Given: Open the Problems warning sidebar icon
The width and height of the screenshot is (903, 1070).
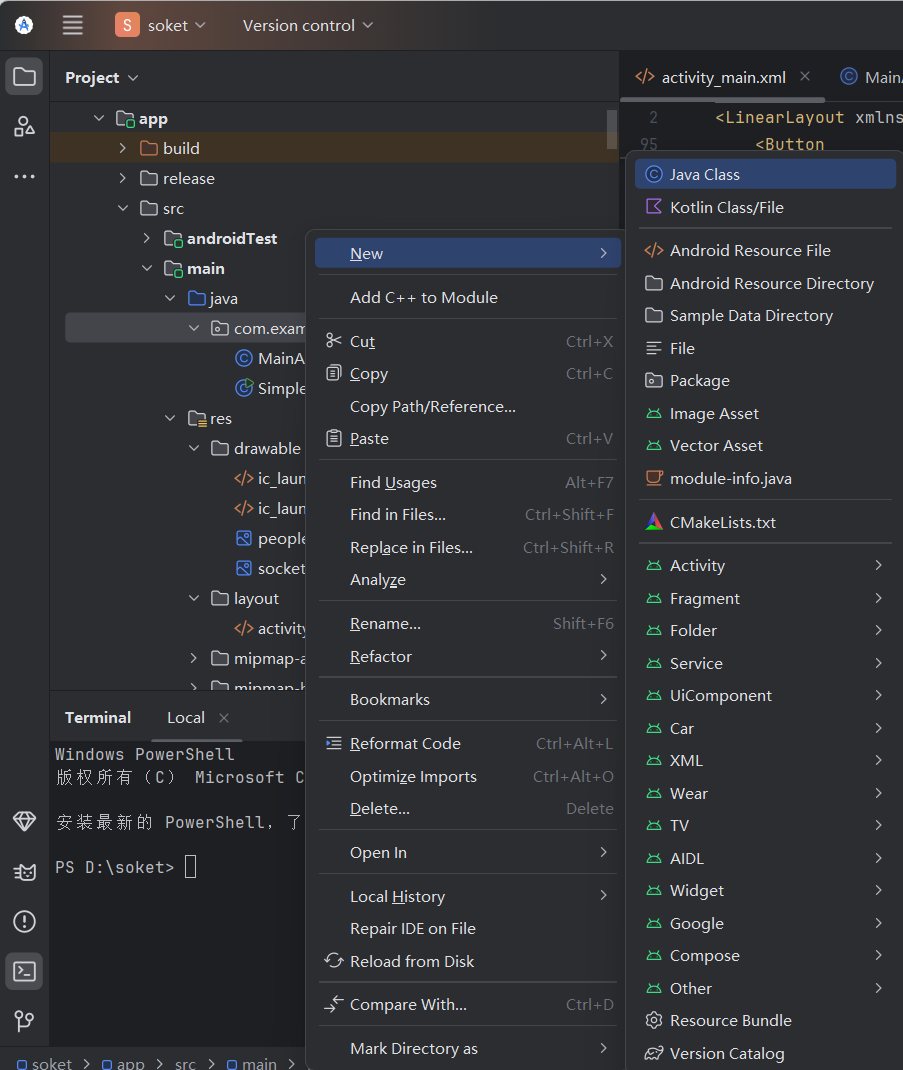Looking at the screenshot, I should (25, 921).
